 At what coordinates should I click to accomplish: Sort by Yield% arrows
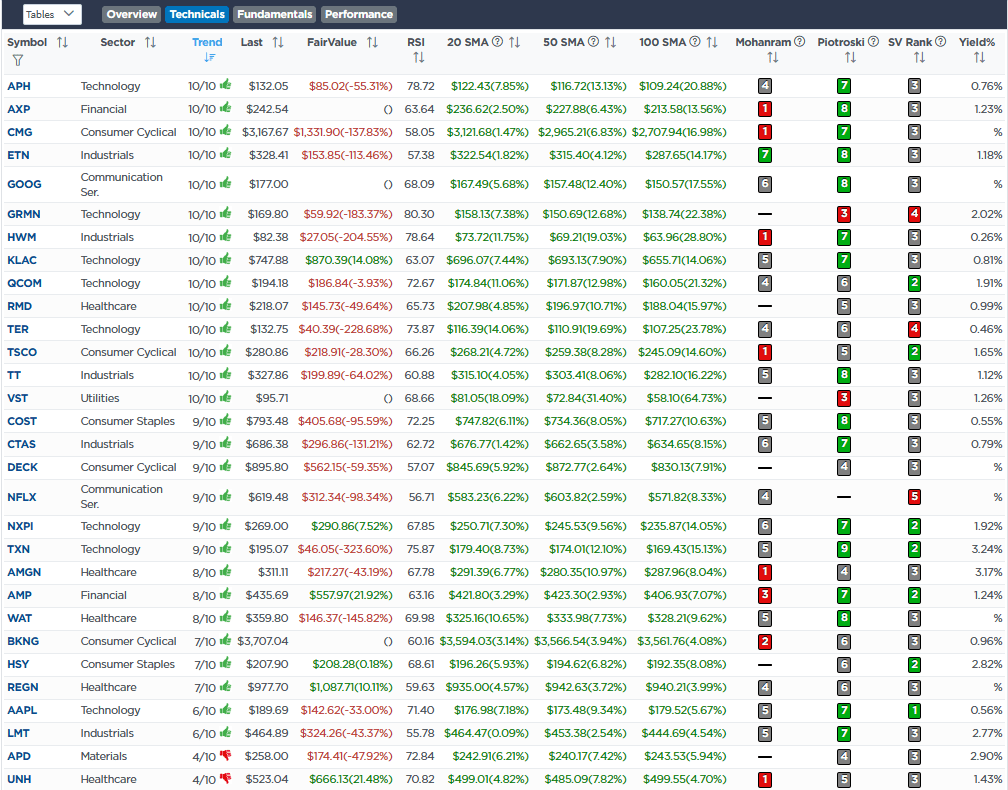point(979,58)
